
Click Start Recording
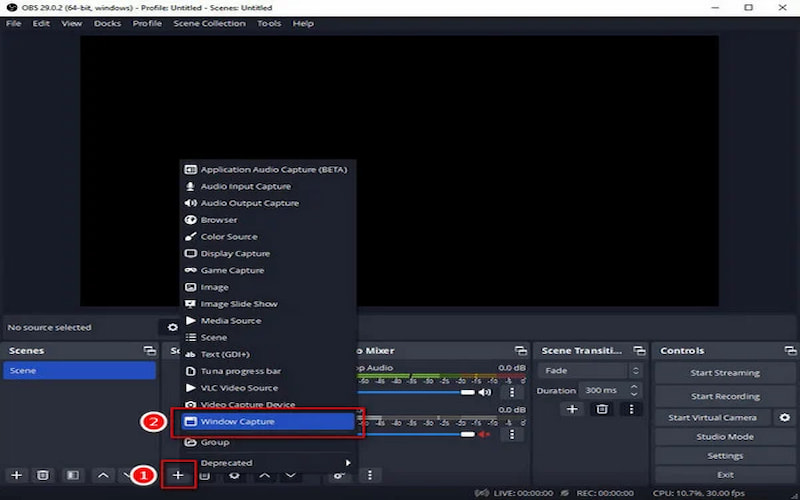[725, 396]
